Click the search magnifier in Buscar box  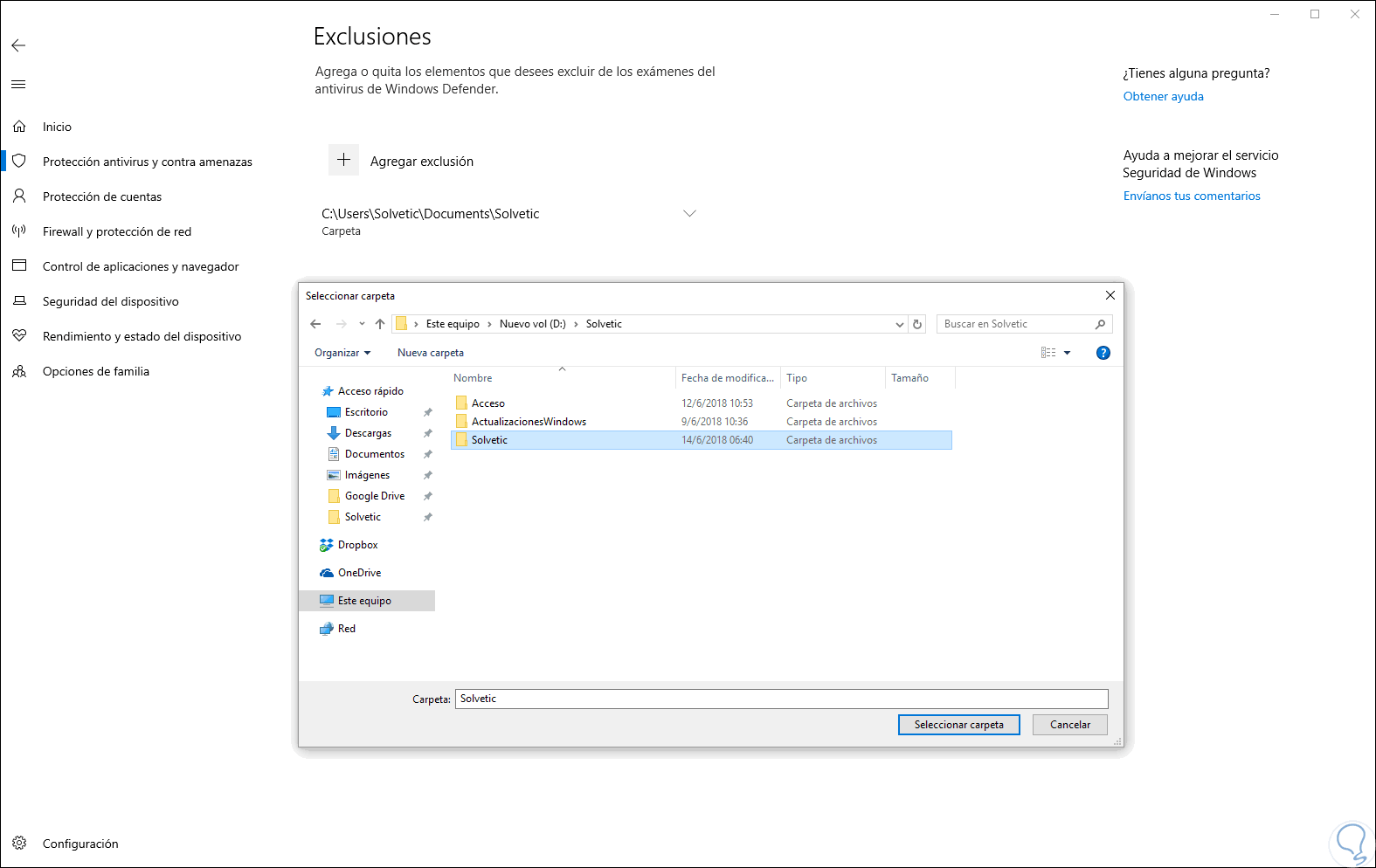click(1100, 324)
